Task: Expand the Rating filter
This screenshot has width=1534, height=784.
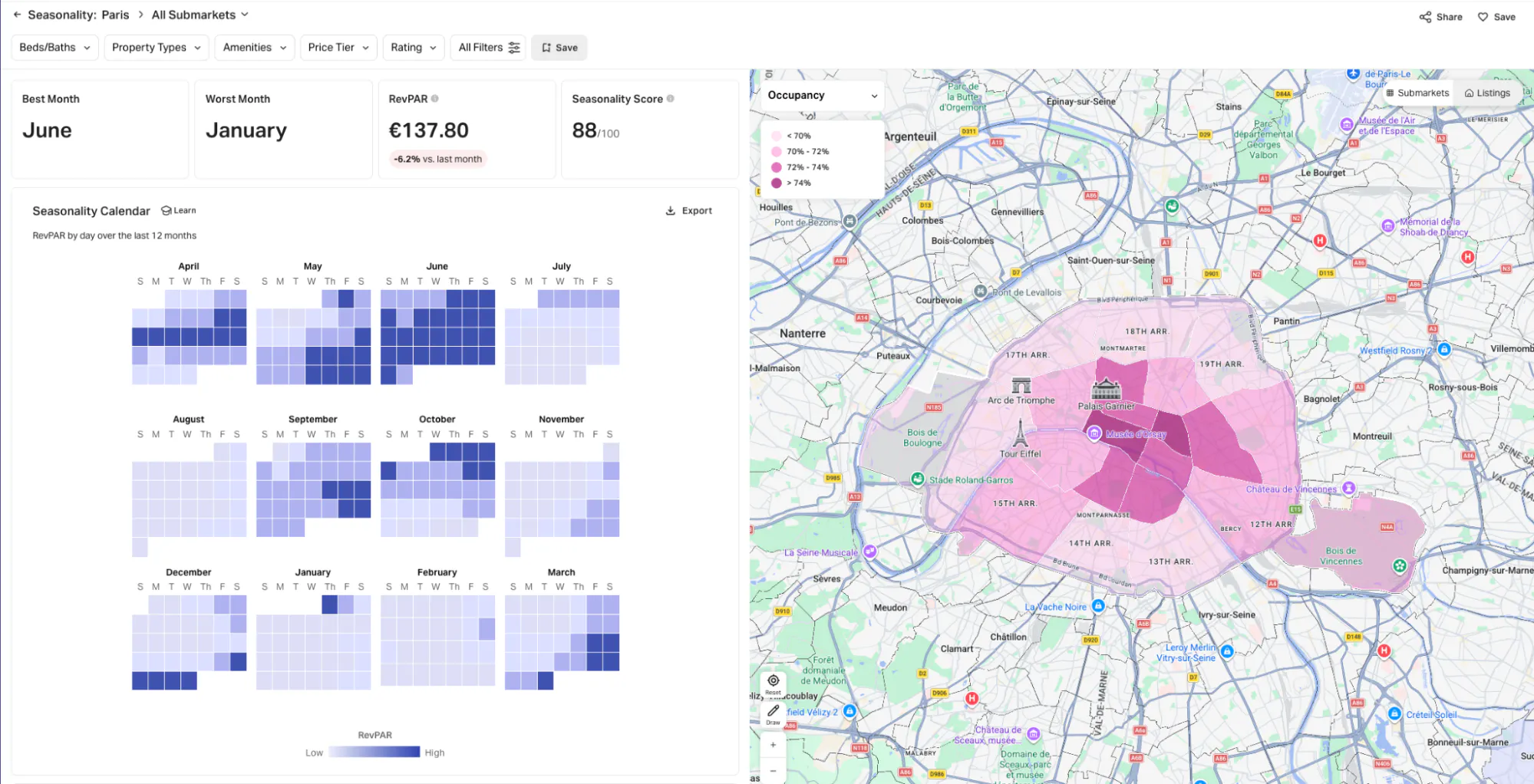Action: pyautogui.click(x=414, y=48)
